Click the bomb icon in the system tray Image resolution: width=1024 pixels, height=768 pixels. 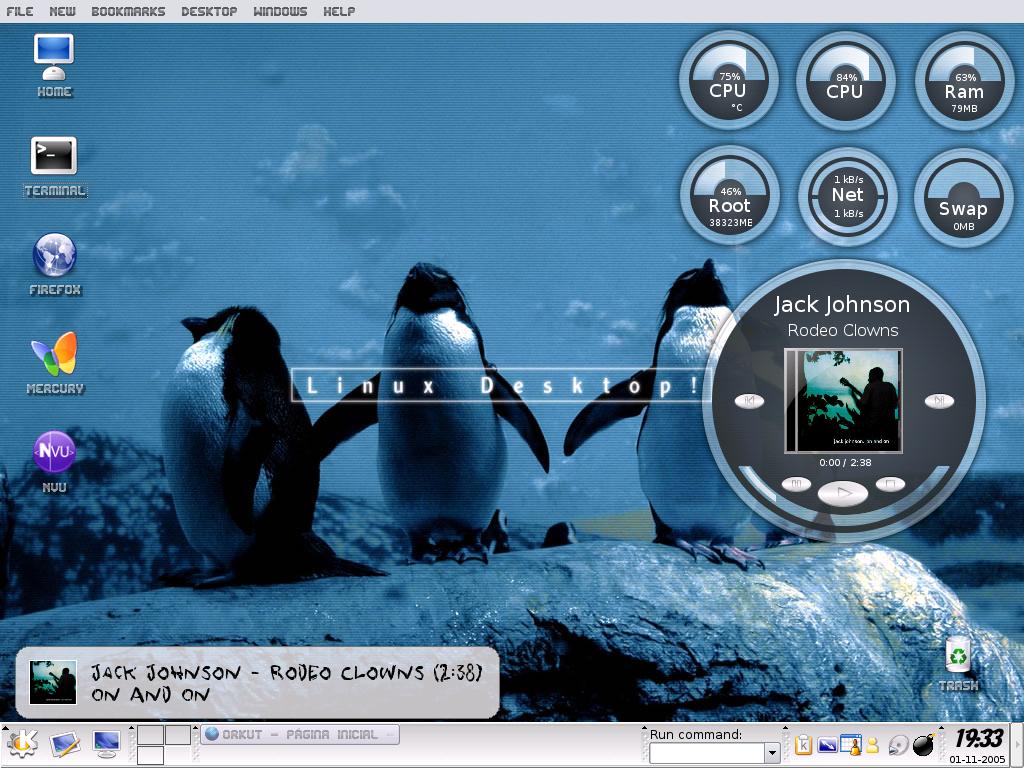coord(923,744)
